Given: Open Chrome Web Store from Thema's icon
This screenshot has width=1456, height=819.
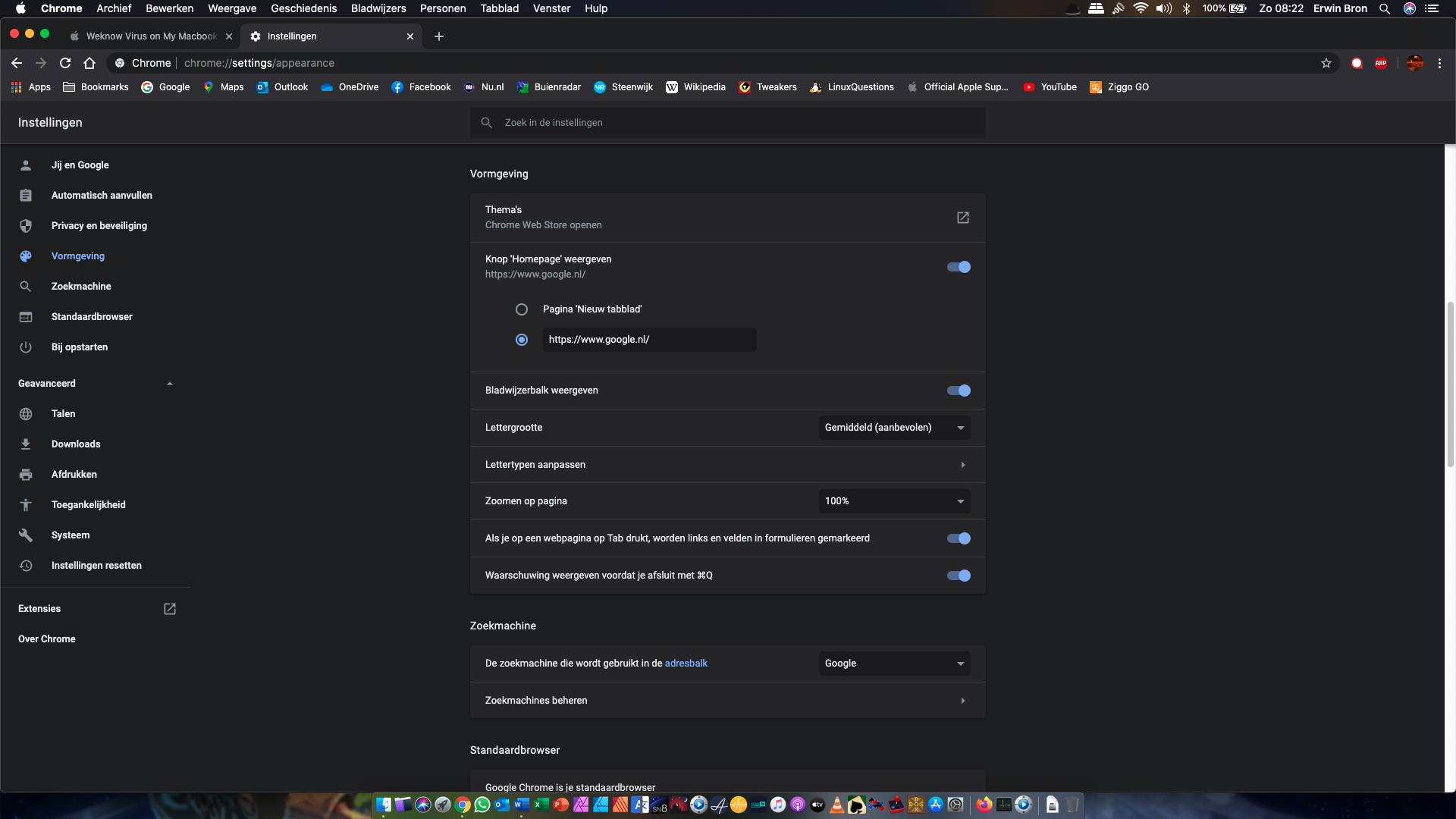Looking at the screenshot, I should pos(962,218).
